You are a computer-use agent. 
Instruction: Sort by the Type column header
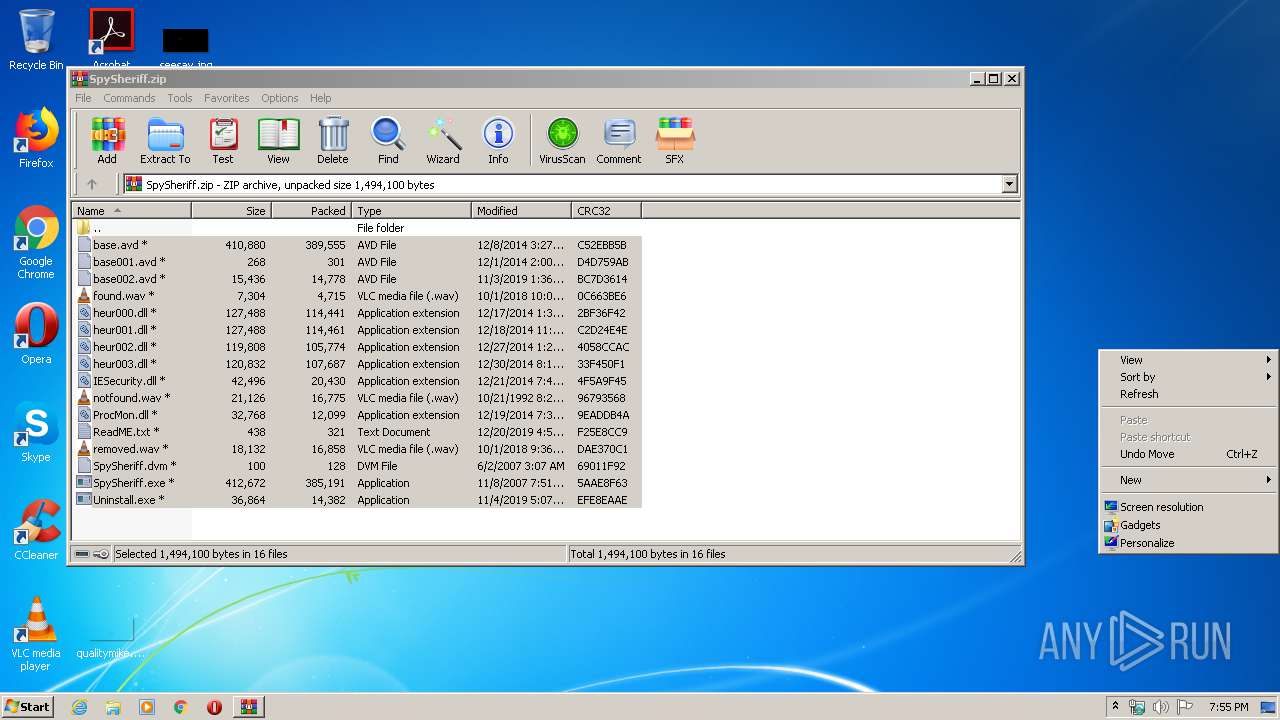point(411,211)
